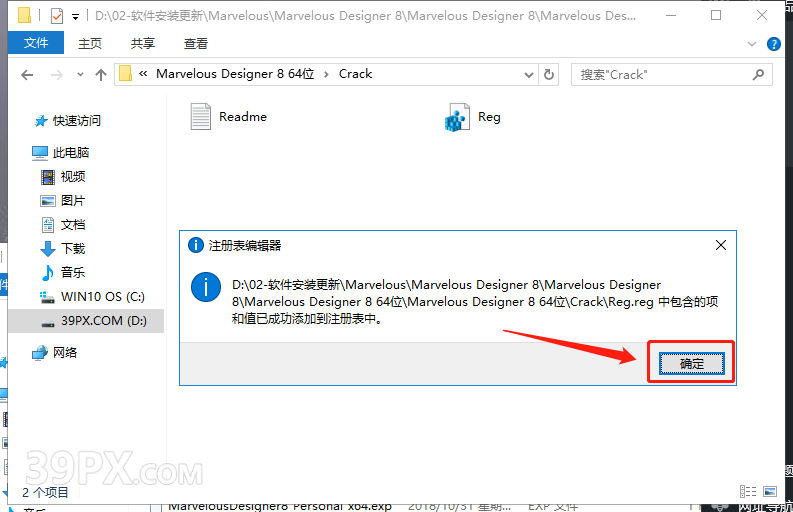Image resolution: width=793 pixels, height=512 pixels.
Task: Select the Readme text file
Action: point(229,116)
